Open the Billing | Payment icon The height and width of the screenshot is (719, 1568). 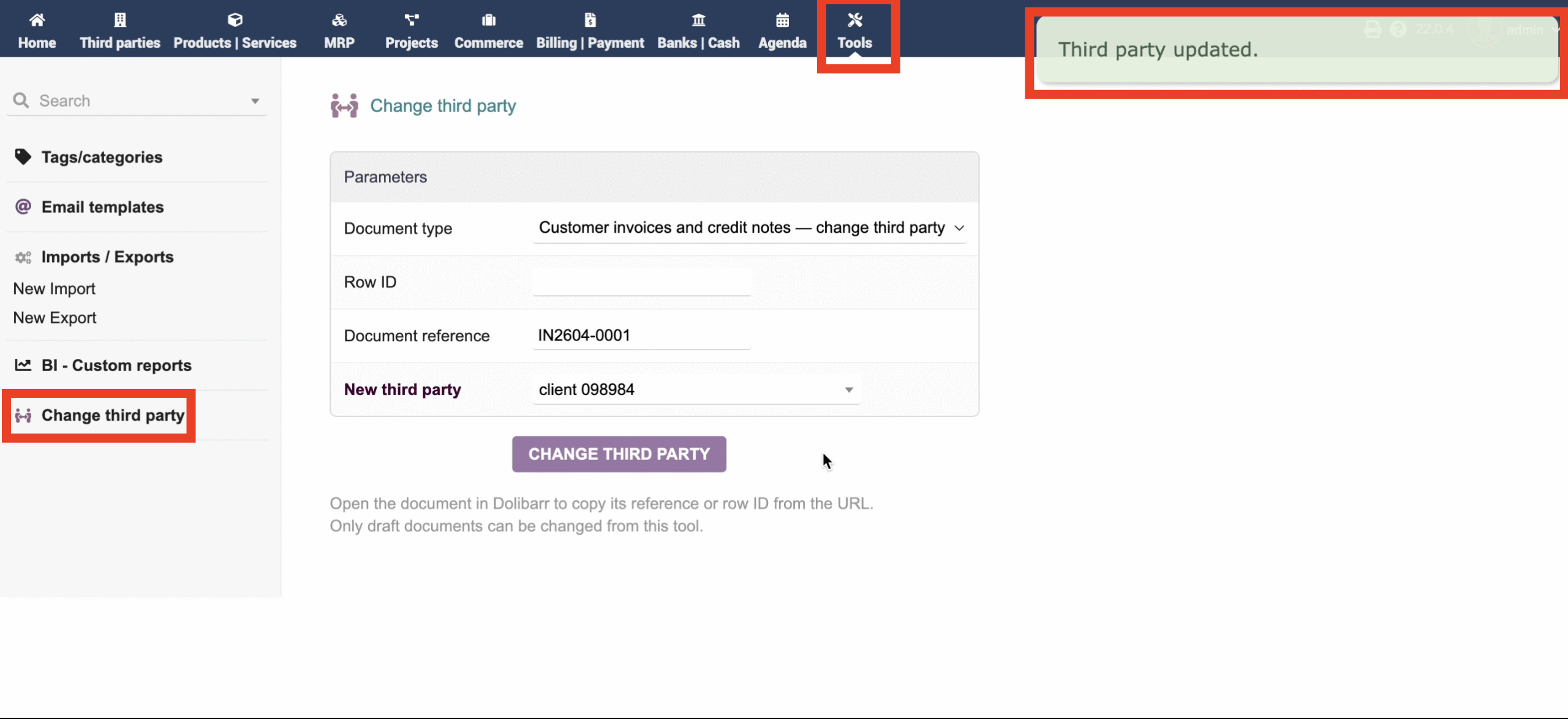(590, 20)
